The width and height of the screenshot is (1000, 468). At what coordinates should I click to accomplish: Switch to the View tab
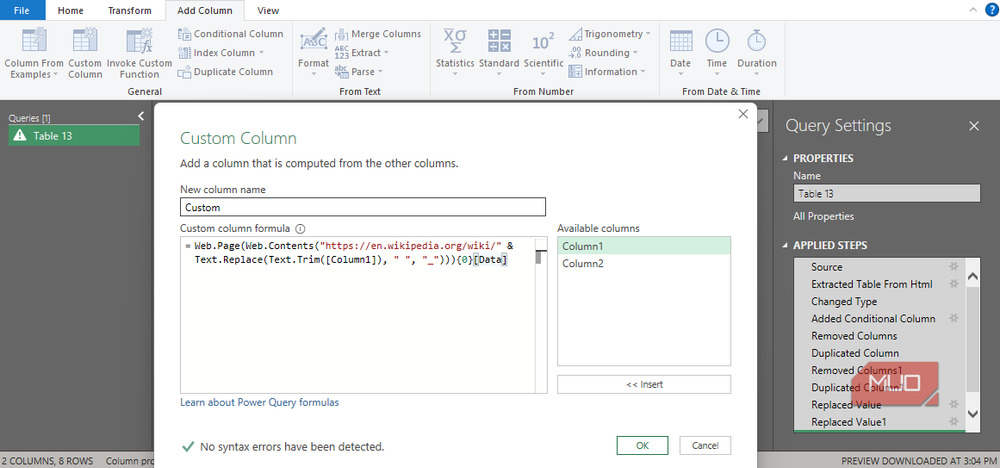[268, 10]
